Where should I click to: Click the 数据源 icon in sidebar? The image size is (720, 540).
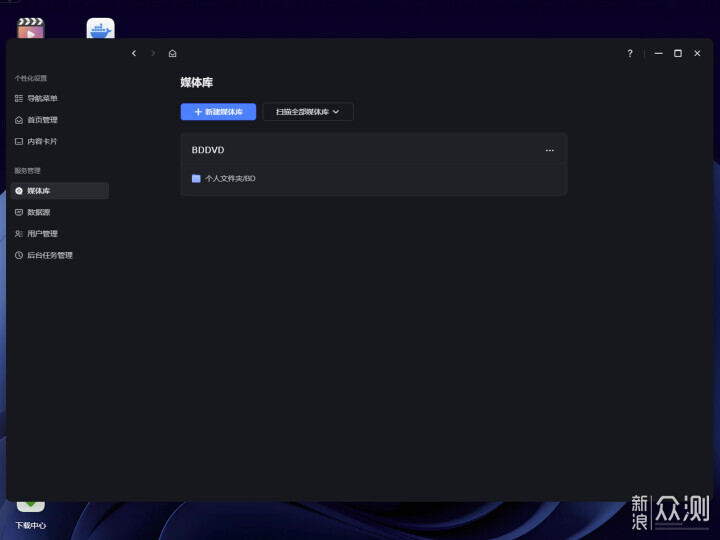pyautogui.click(x=19, y=212)
